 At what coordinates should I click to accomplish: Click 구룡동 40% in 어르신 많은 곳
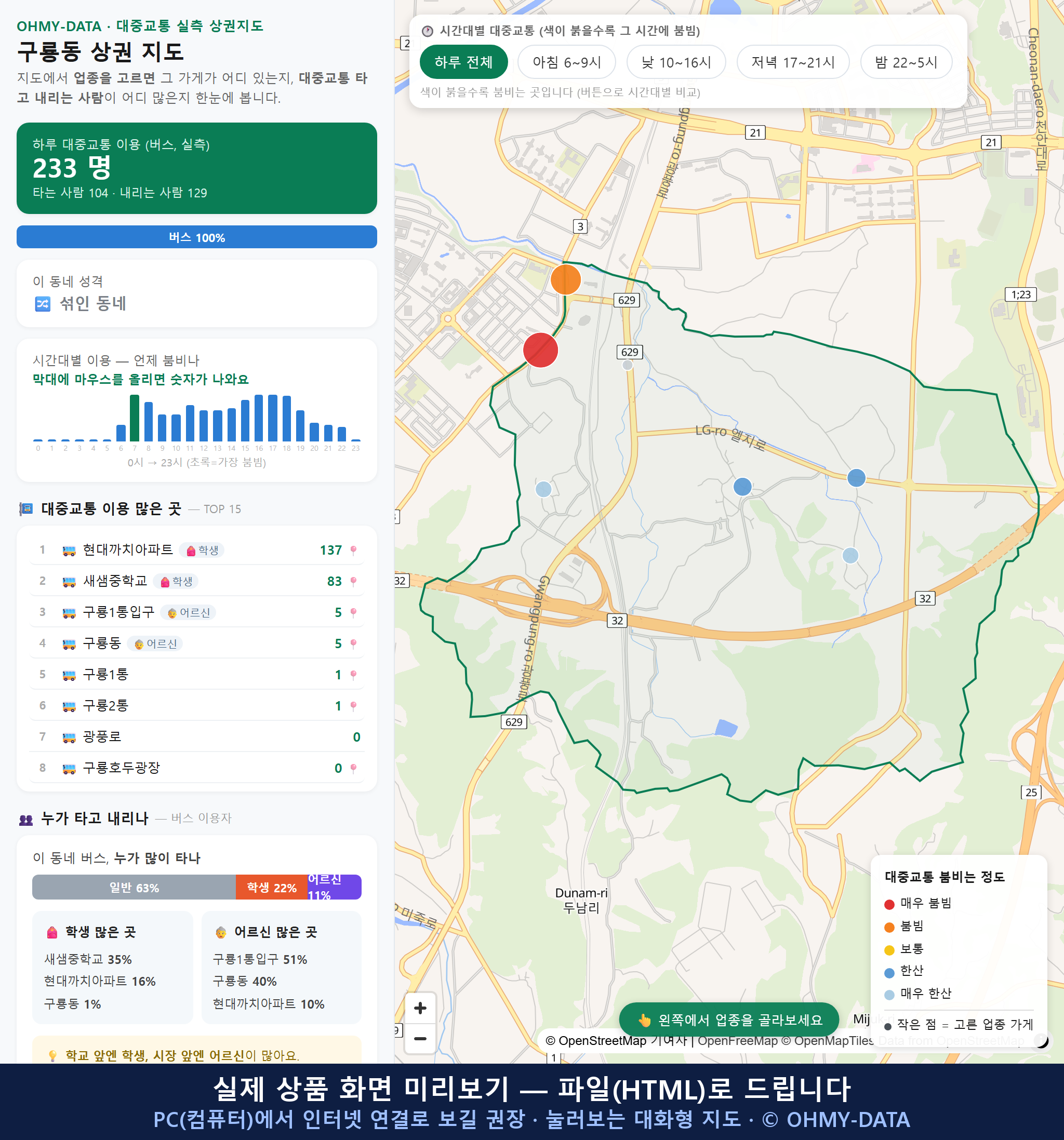click(x=244, y=981)
